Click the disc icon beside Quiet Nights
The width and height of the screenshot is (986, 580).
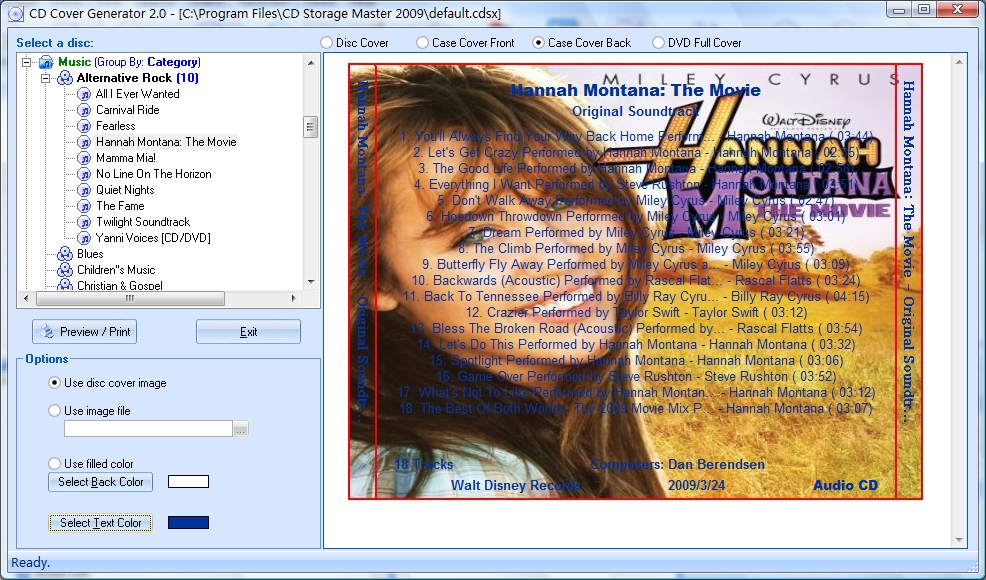[84, 190]
